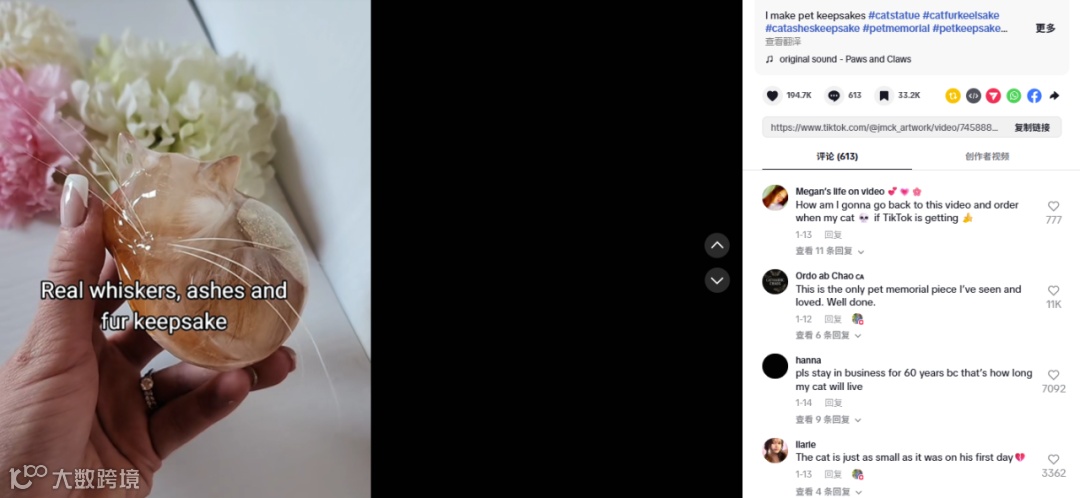This screenshot has height=498, width=1080.
Task: Save video with the bookmark icon
Action: 884,96
